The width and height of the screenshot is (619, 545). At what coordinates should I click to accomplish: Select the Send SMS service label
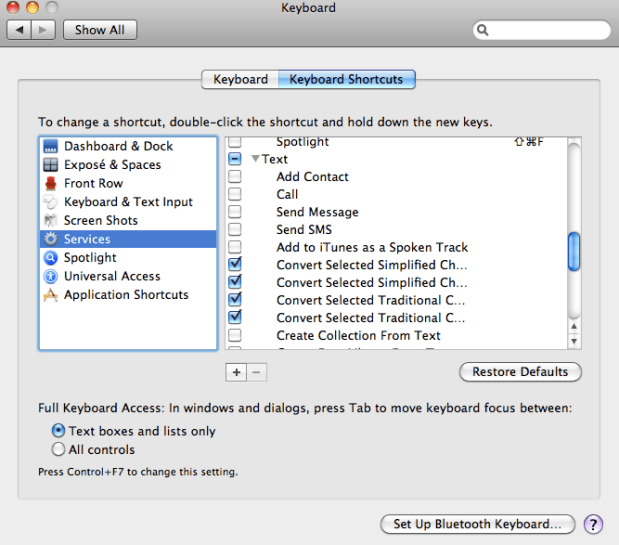[304, 229]
